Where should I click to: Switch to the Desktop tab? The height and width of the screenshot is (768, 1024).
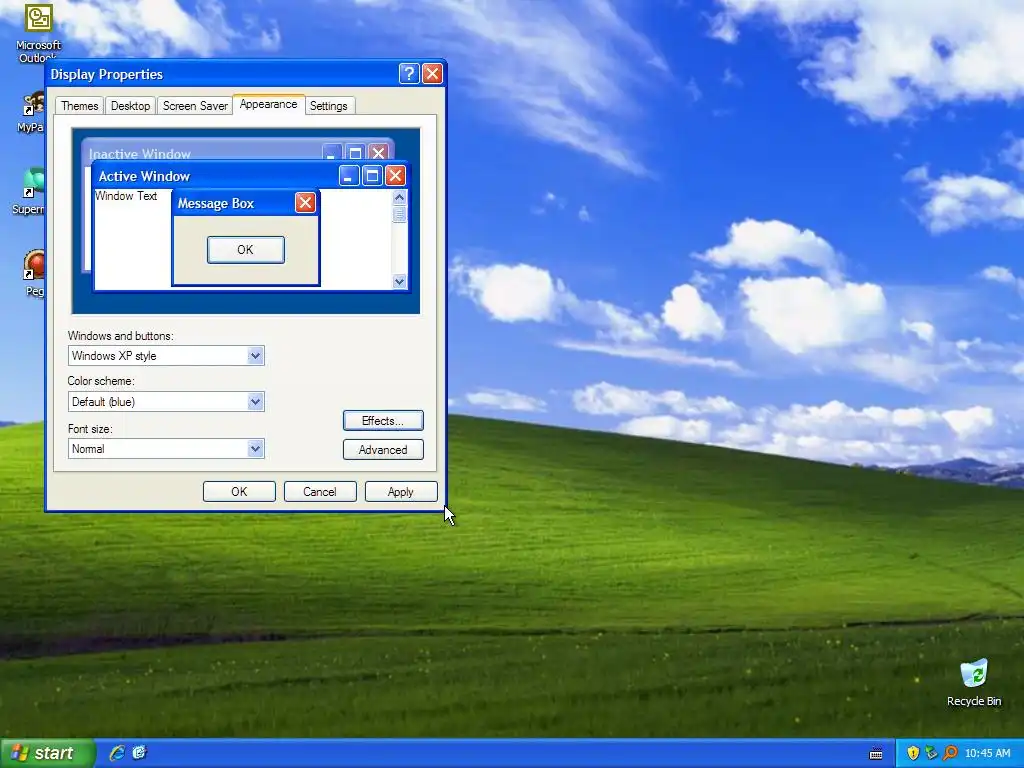131,106
